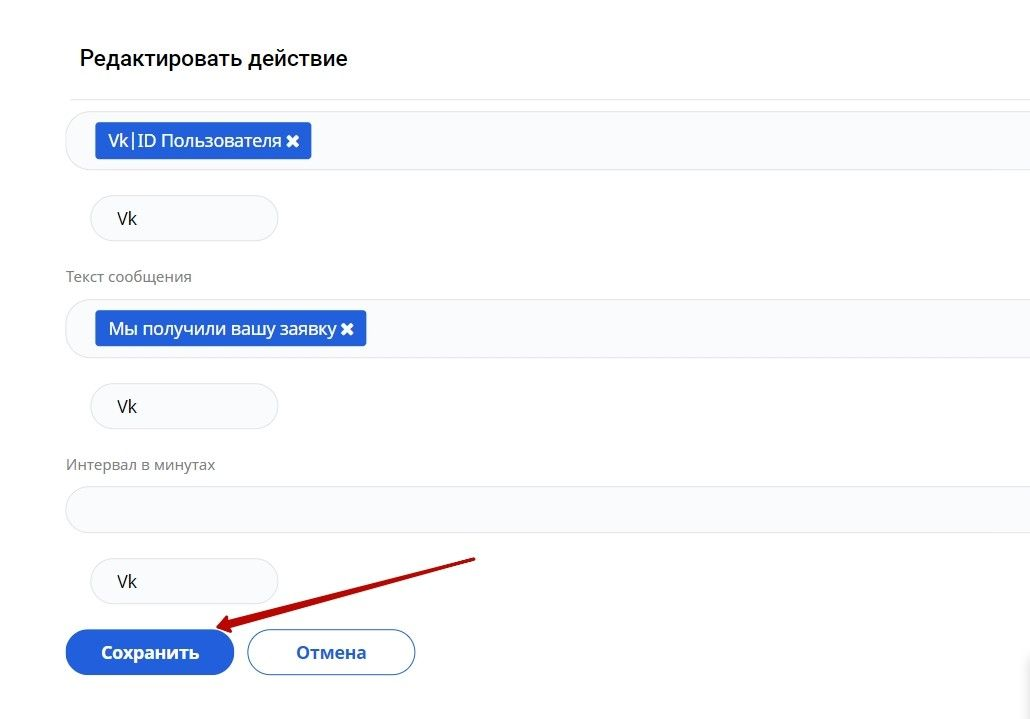The height and width of the screenshot is (719, 1030).
Task: Click the word "Vk" inside the user ID chip
Action: [119, 141]
